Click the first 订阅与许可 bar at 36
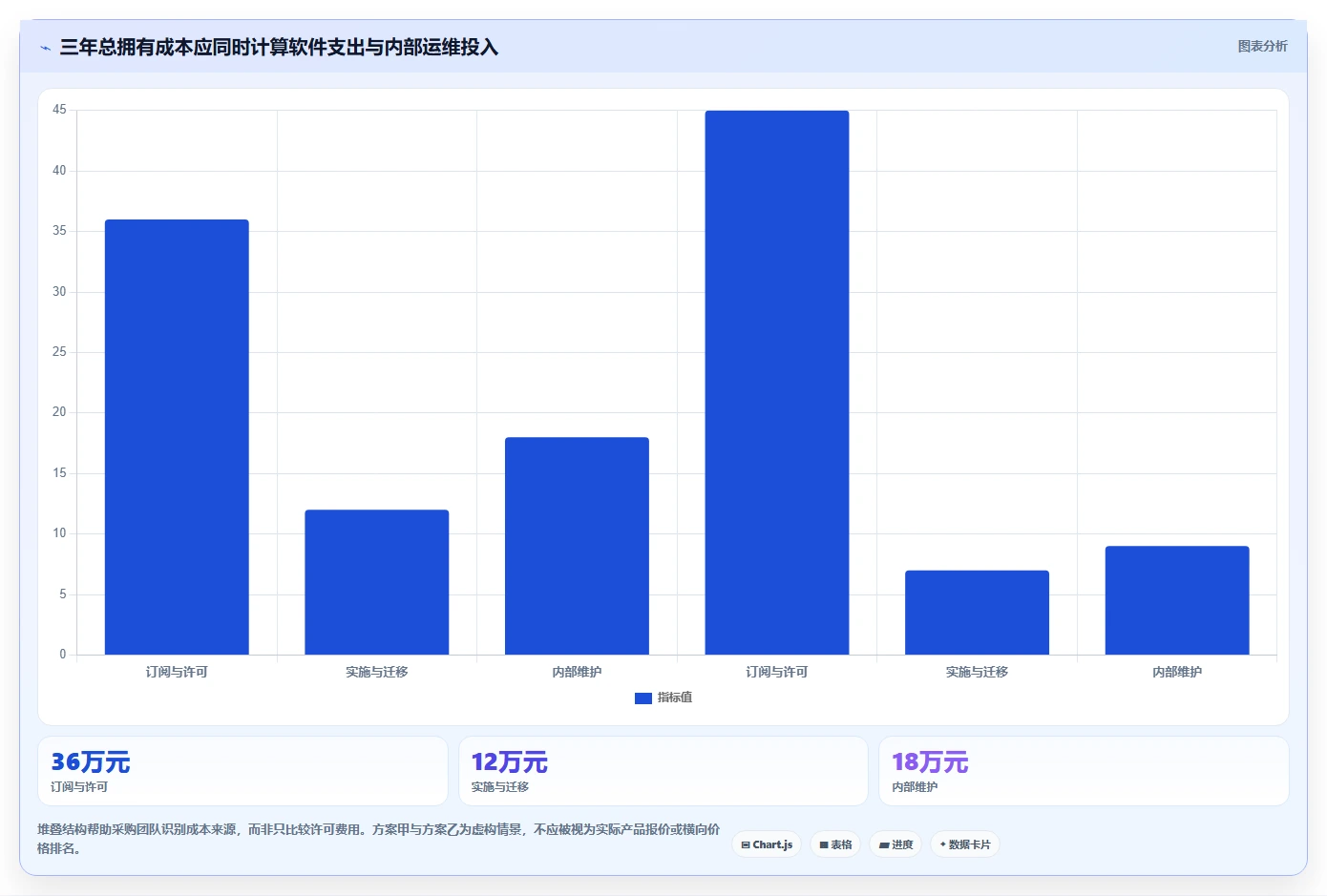The height and width of the screenshot is (896, 1327). coord(177,437)
